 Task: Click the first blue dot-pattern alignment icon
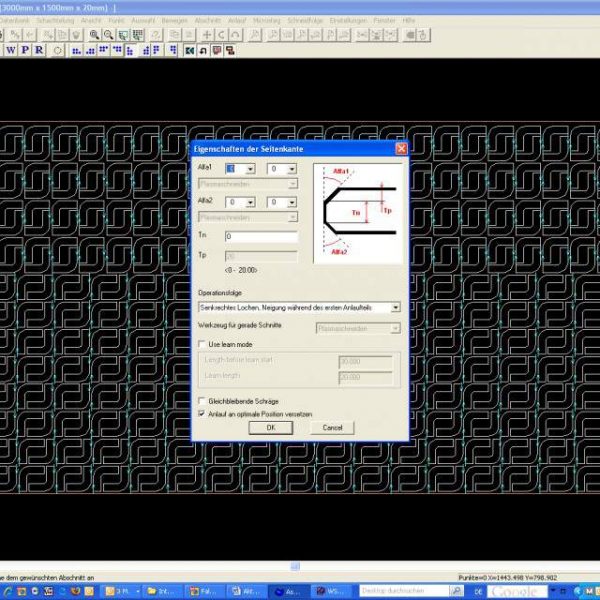(x=76, y=50)
